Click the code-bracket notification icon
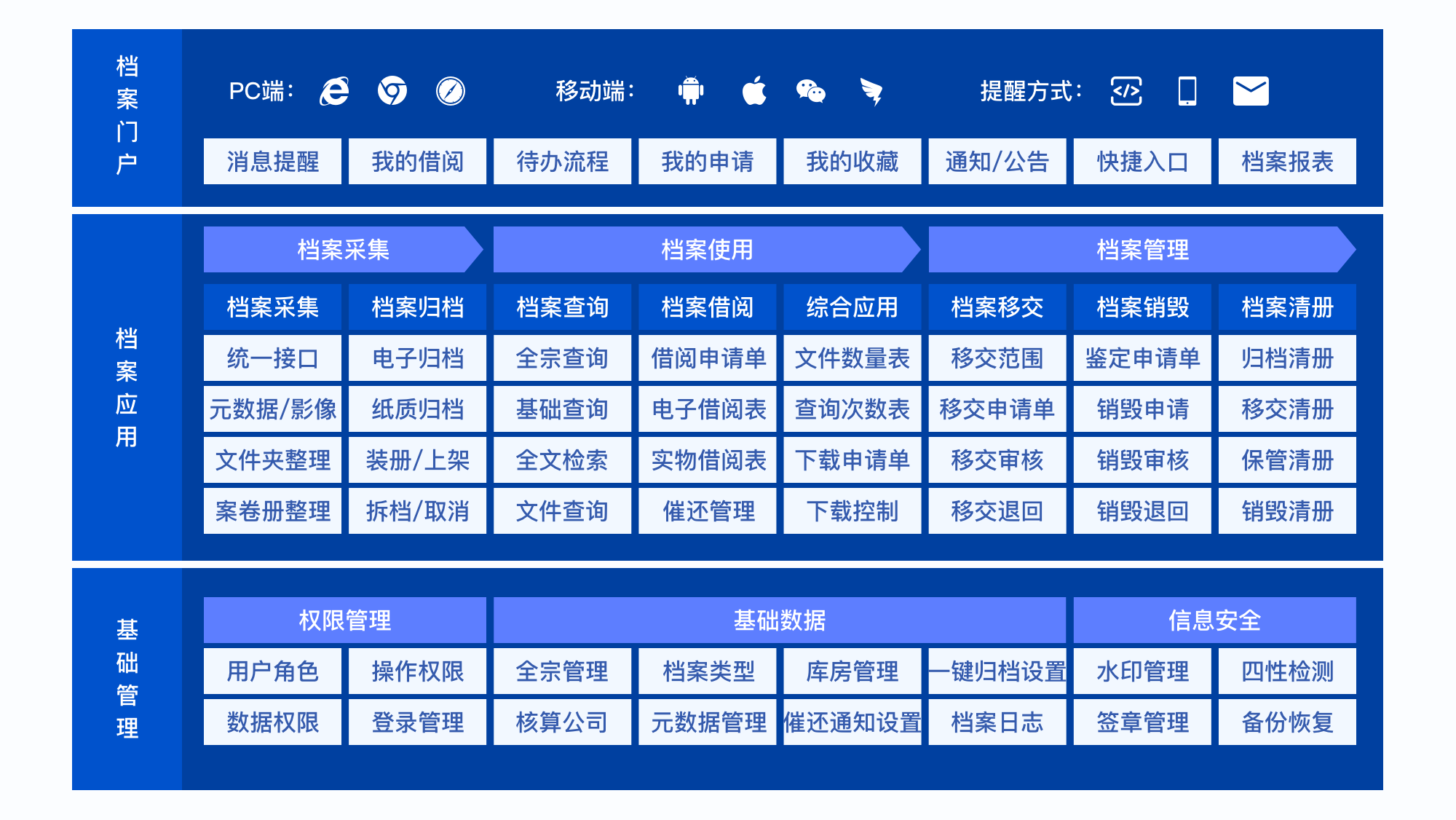This screenshot has height=820, width=1456. pos(1126,91)
